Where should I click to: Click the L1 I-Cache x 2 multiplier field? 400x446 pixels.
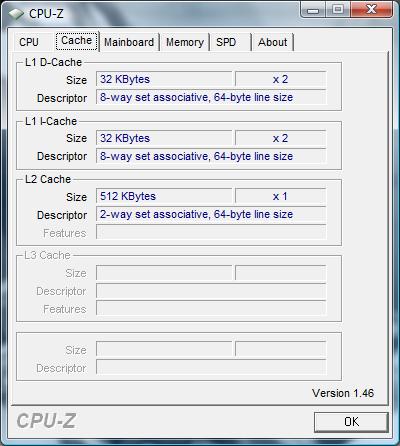pyautogui.click(x=280, y=138)
